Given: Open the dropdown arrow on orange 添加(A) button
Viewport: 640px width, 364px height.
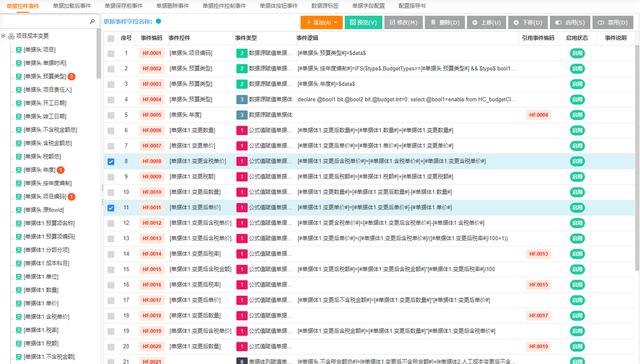Looking at the screenshot, I should [x=336, y=22].
